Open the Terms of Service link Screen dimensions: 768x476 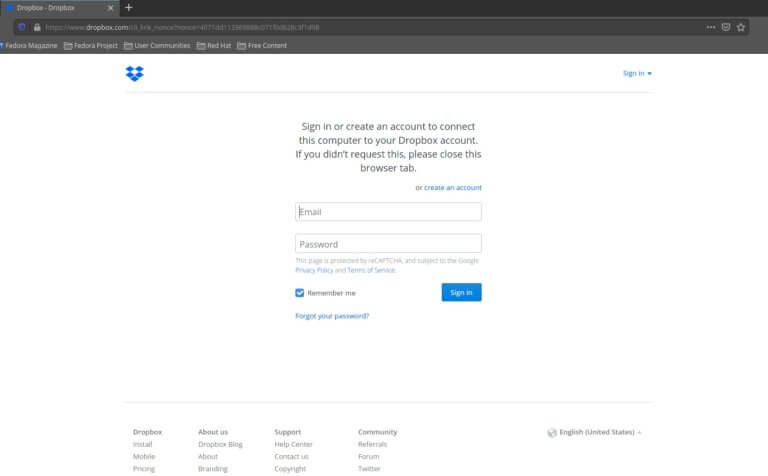[x=371, y=270]
